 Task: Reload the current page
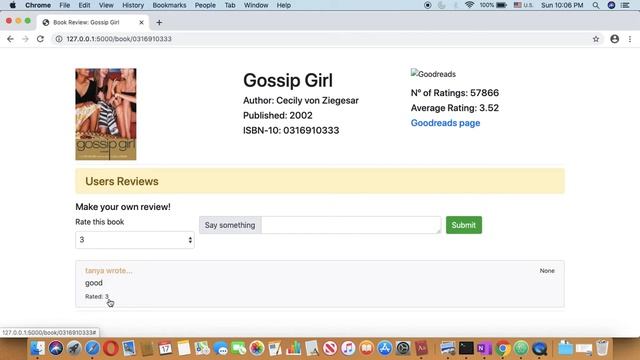click(x=40, y=39)
